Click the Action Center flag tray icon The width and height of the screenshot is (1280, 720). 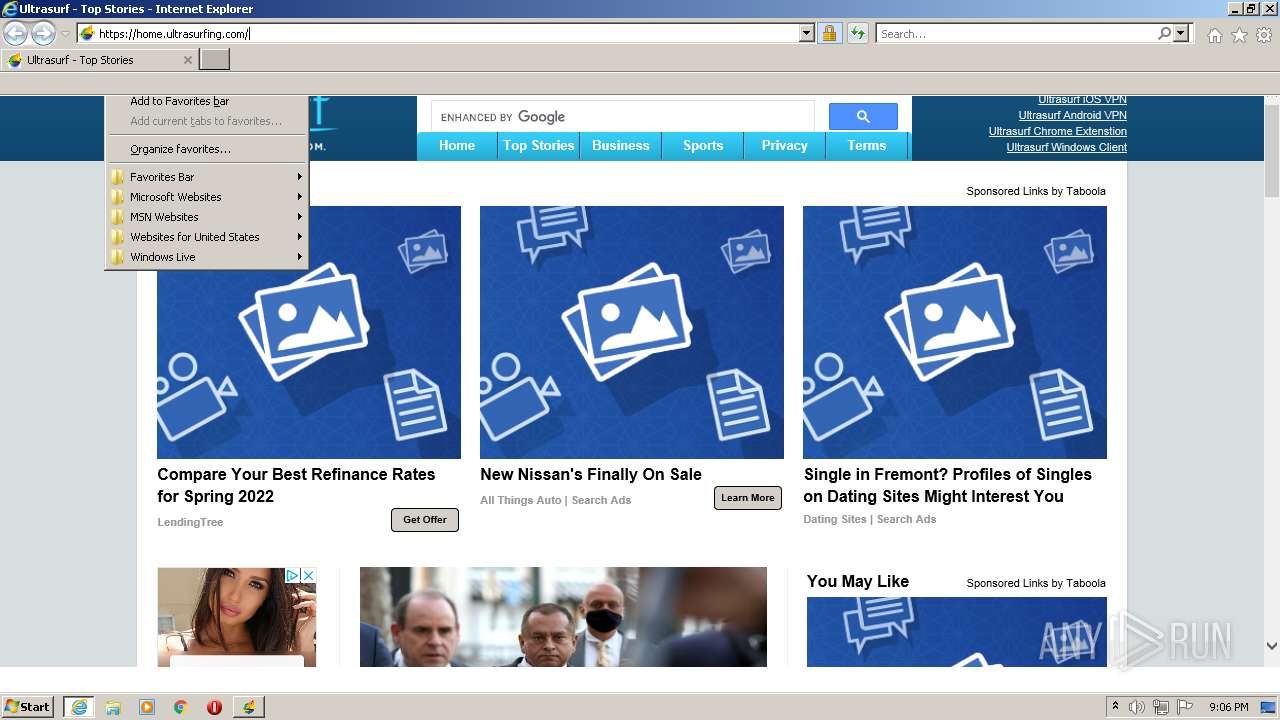click(x=1185, y=707)
